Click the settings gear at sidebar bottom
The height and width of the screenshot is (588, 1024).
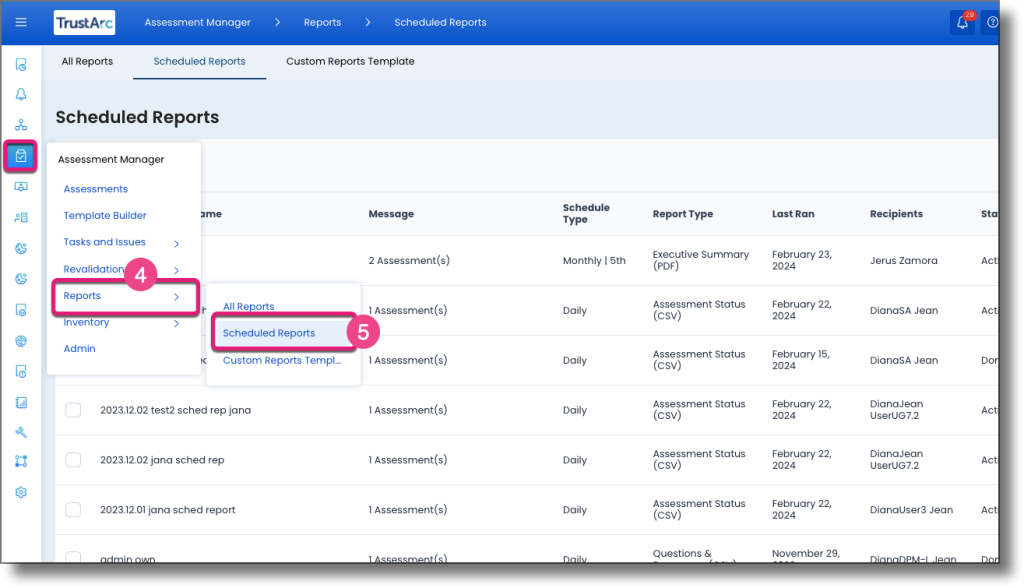pos(20,492)
